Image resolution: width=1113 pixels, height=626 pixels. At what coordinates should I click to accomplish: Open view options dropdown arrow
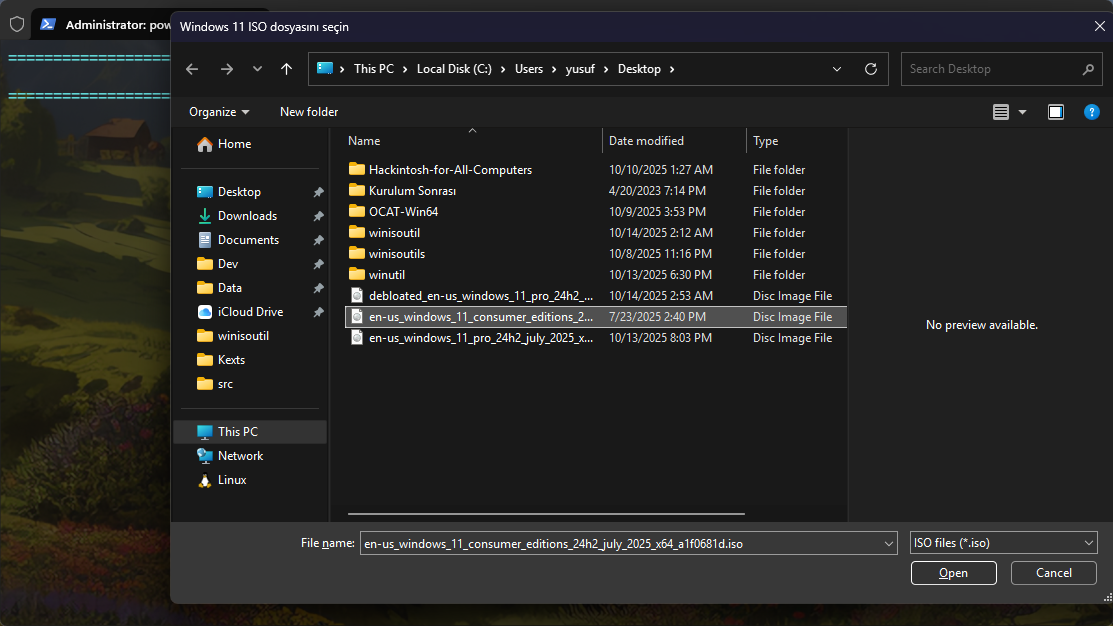[1022, 112]
